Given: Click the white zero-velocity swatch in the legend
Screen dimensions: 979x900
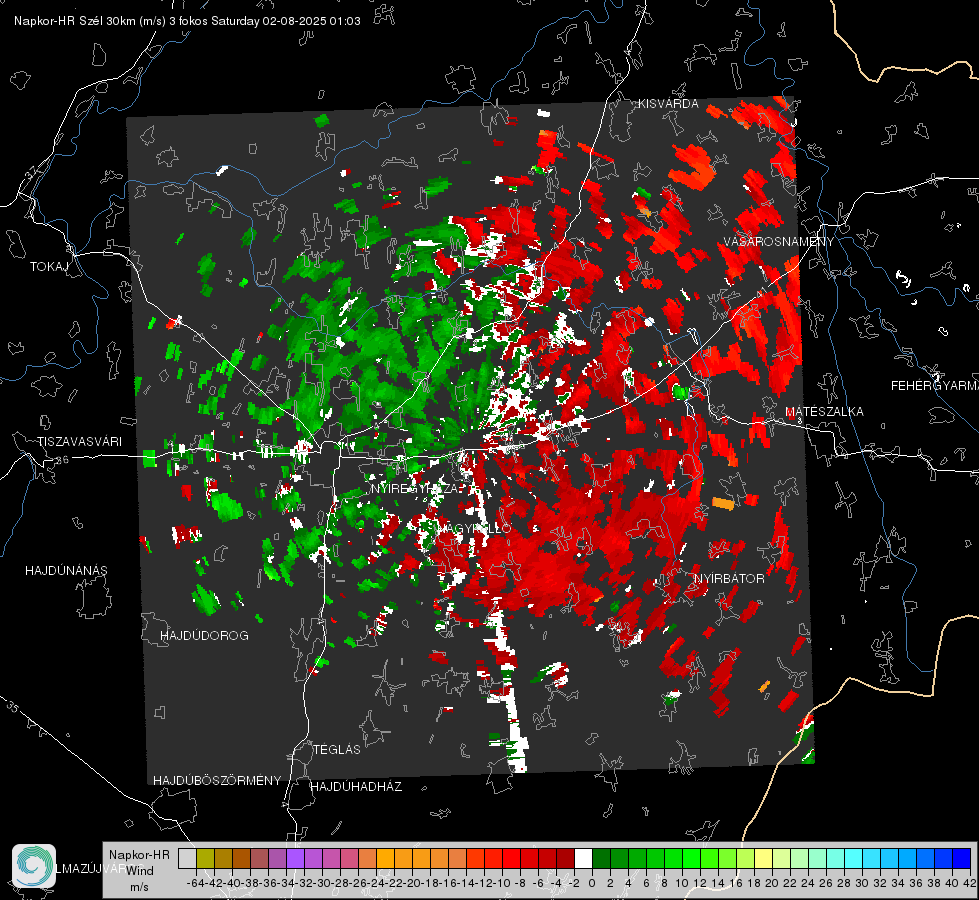Looking at the screenshot, I should coord(583,858).
